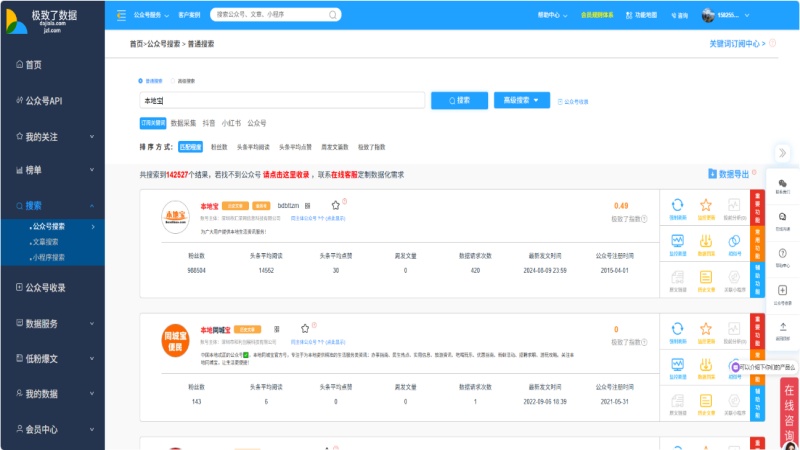The height and width of the screenshot is (450, 800).
Task: Click the refresh icon for 本地同城宝 result
Action: pyautogui.click(x=678, y=329)
